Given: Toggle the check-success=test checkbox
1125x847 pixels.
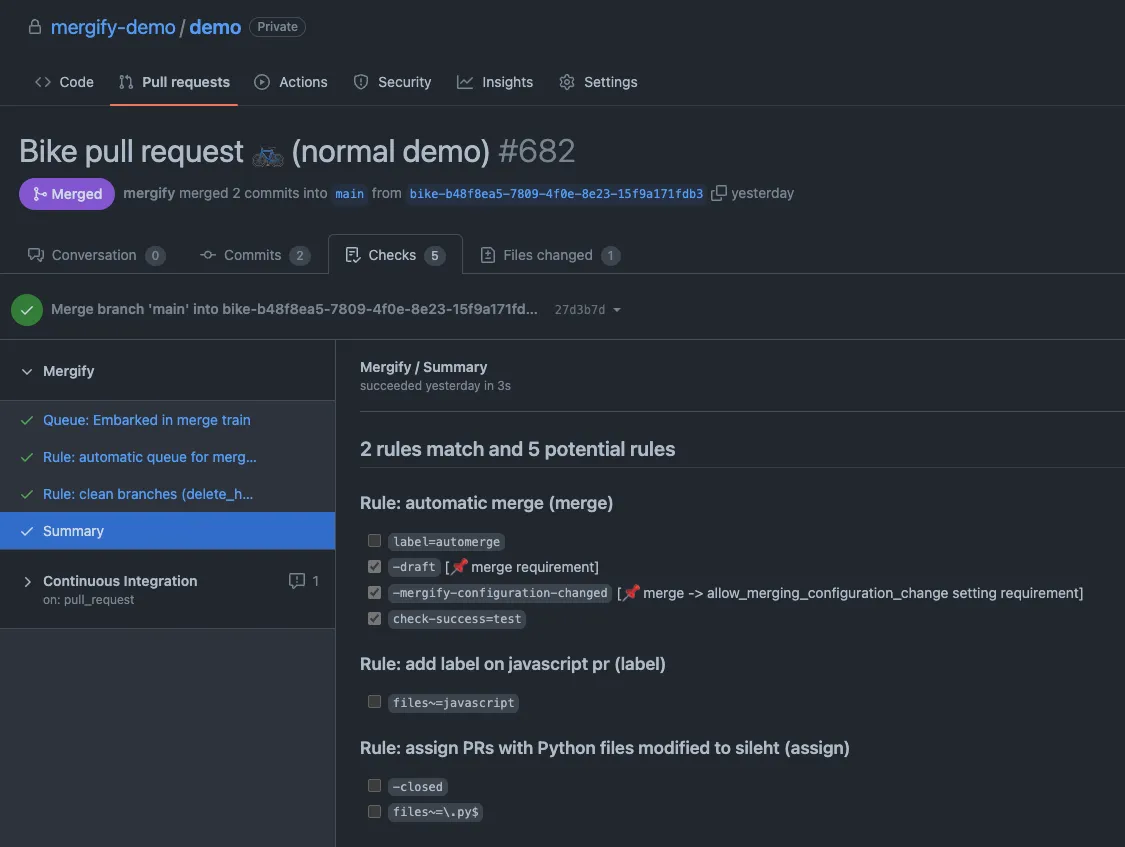Looking at the screenshot, I should pos(374,618).
